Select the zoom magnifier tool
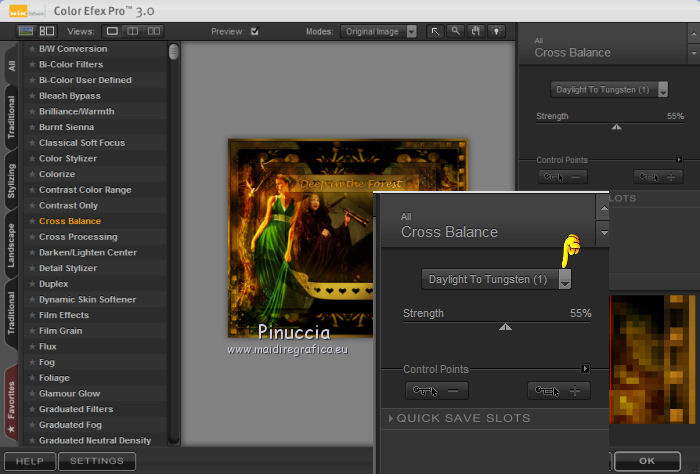This screenshot has height=474, width=700. point(455,31)
